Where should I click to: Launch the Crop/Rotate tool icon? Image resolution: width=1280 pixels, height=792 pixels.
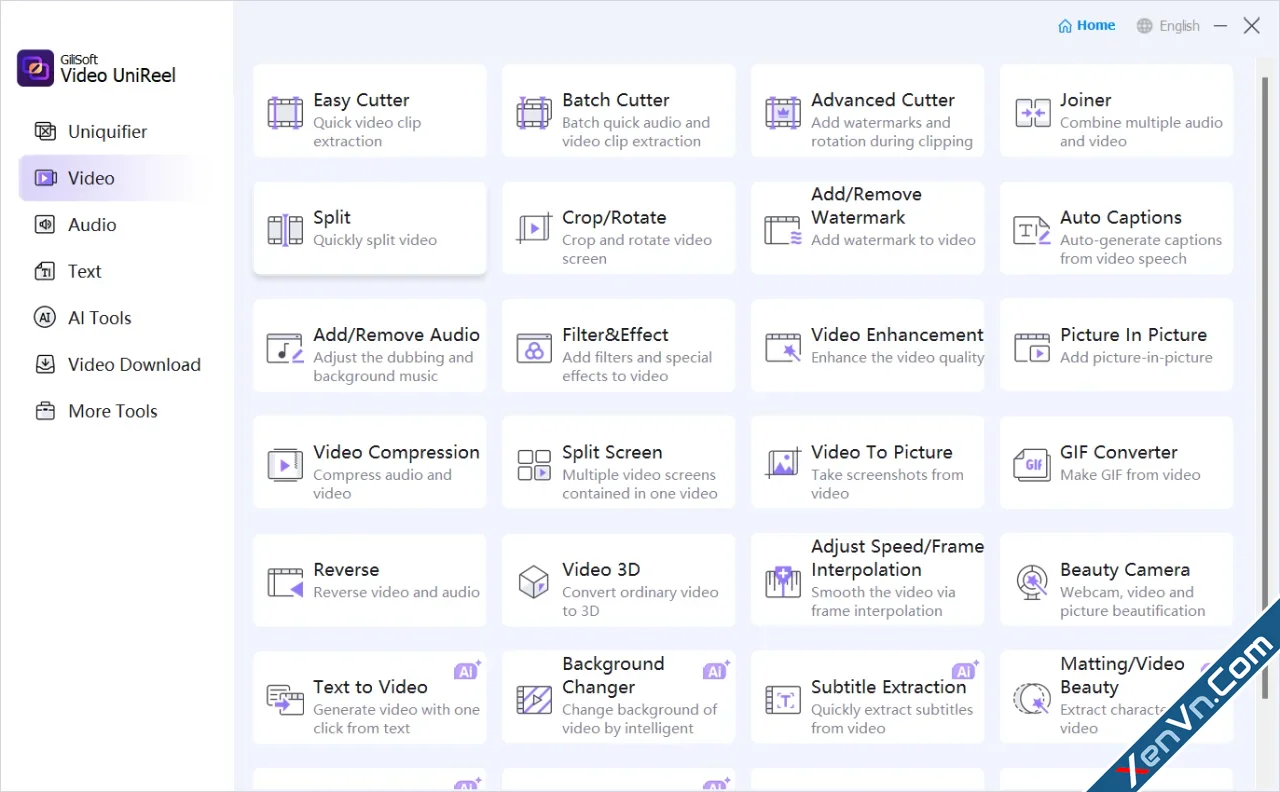click(534, 229)
